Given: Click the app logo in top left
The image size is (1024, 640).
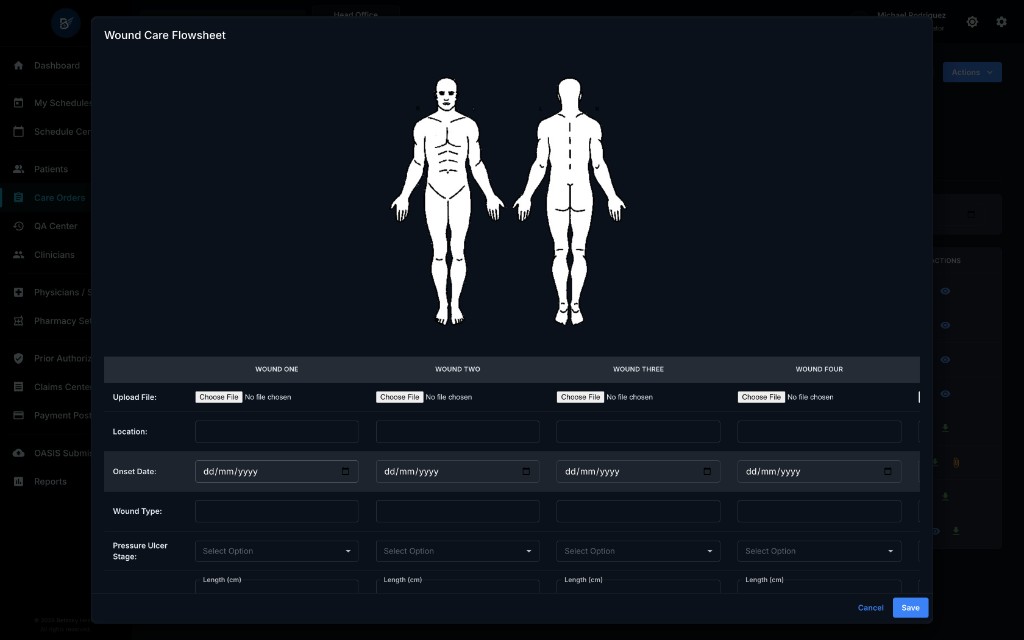Looking at the screenshot, I should (65, 24).
